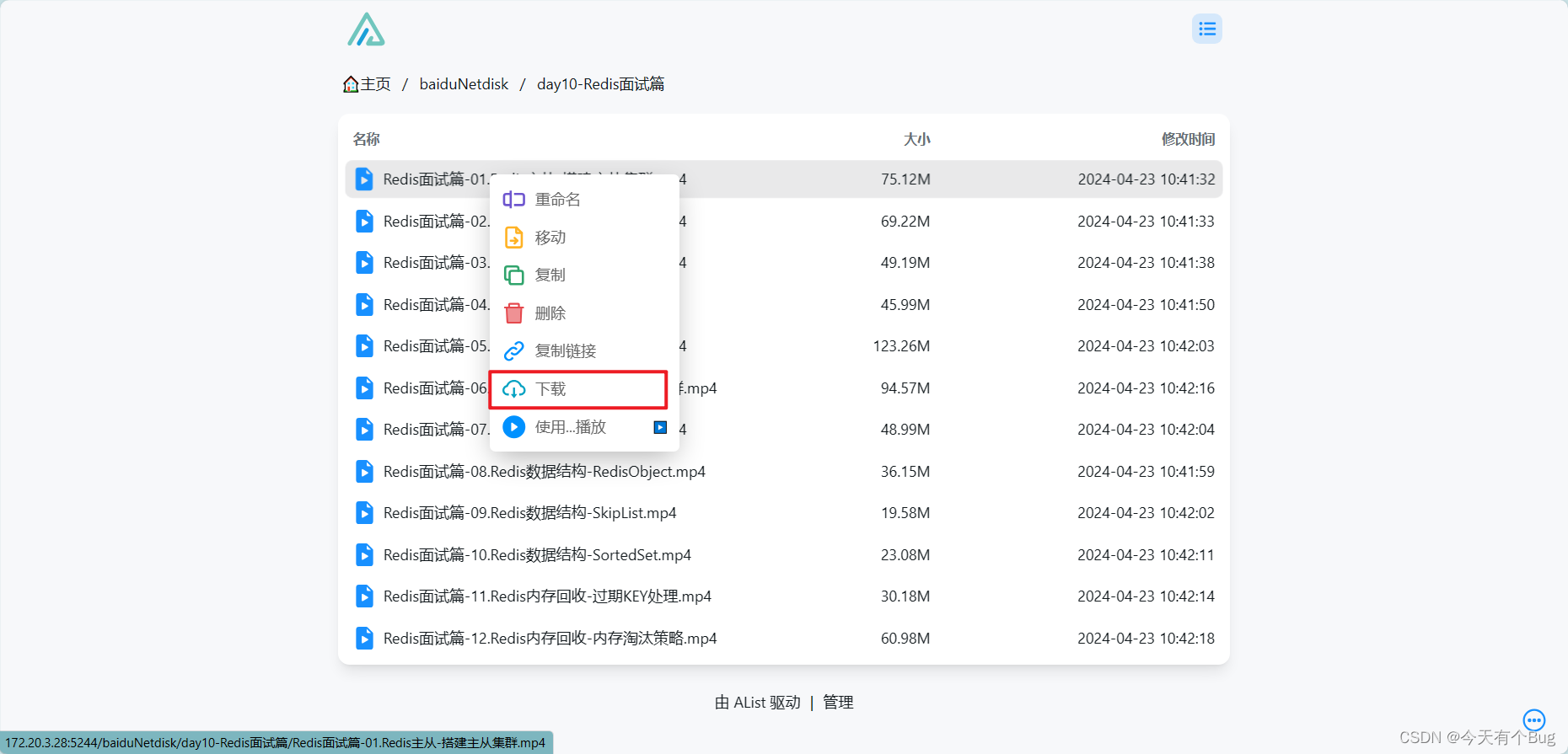
Task: Click the copy-link chain icon
Action: pyautogui.click(x=513, y=351)
